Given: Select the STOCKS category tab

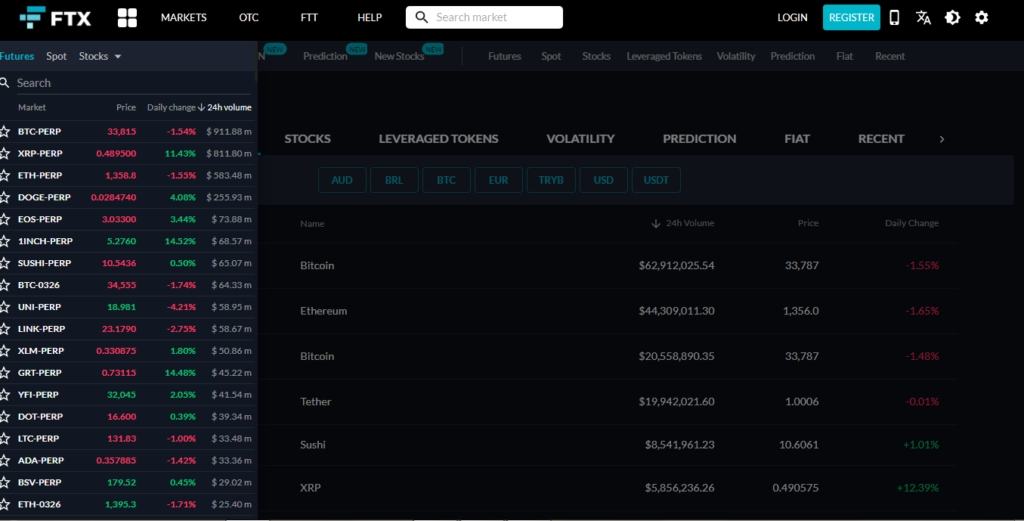Looking at the screenshot, I should tap(308, 138).
